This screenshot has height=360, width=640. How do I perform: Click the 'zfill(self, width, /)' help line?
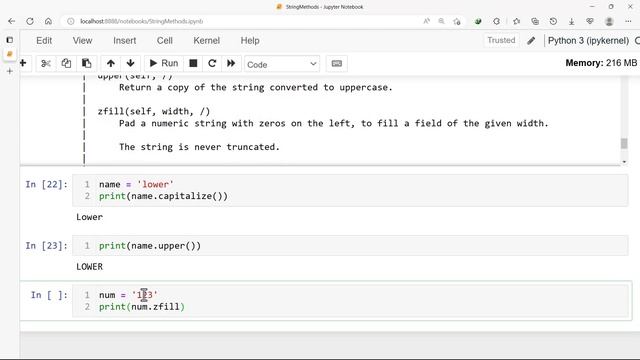coord(154,111)
